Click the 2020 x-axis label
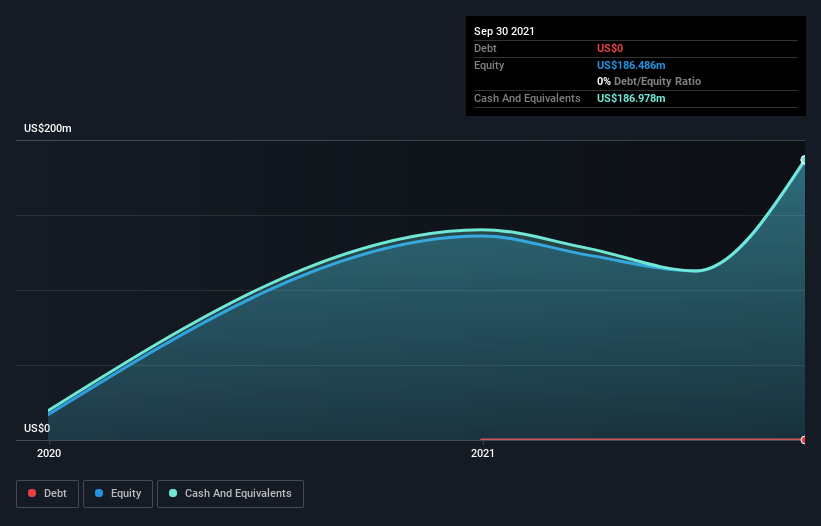The width and height of the screenshot is (821, 526). (49, 453)
